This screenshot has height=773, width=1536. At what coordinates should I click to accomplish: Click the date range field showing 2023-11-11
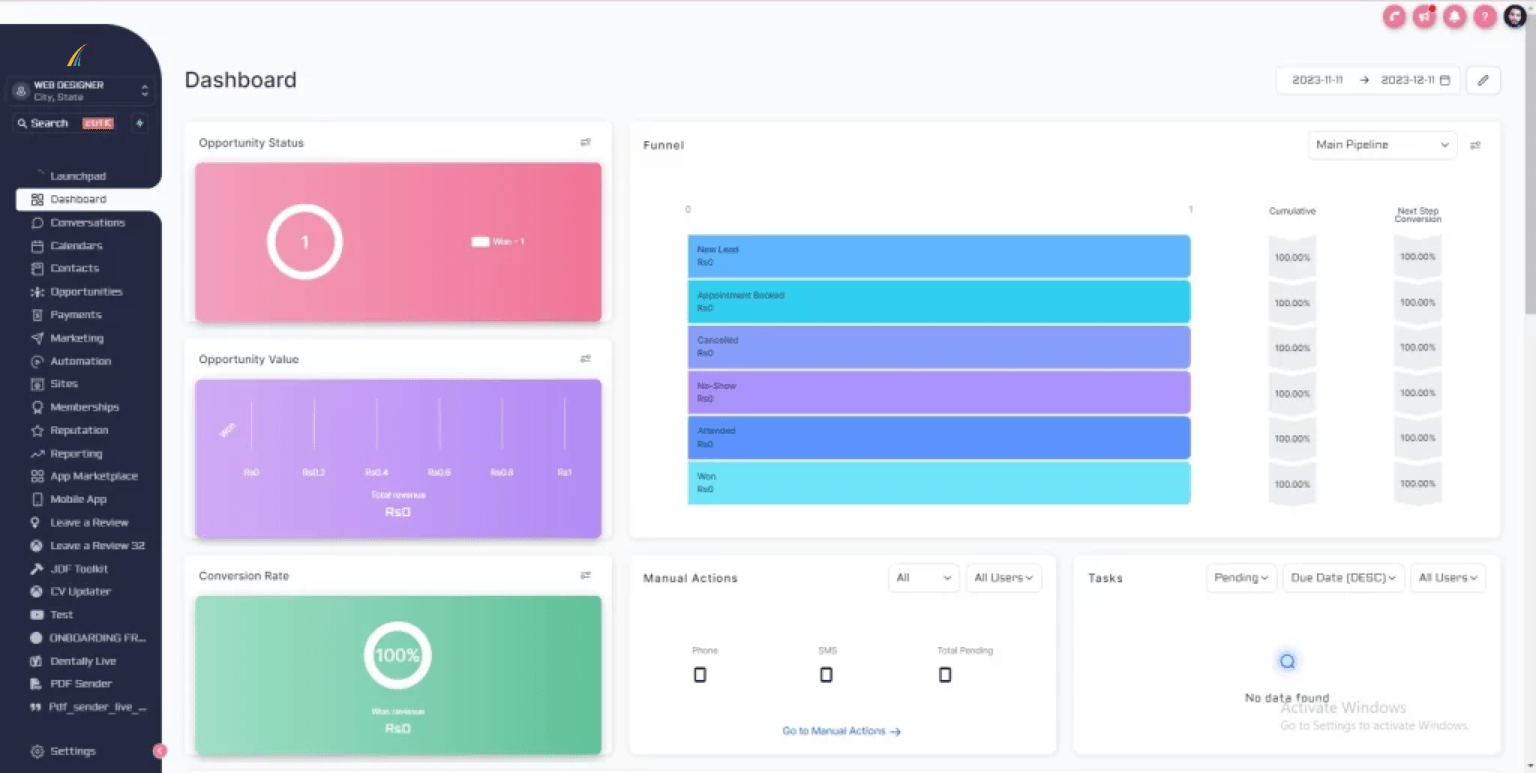click(x=1318, y=80)
